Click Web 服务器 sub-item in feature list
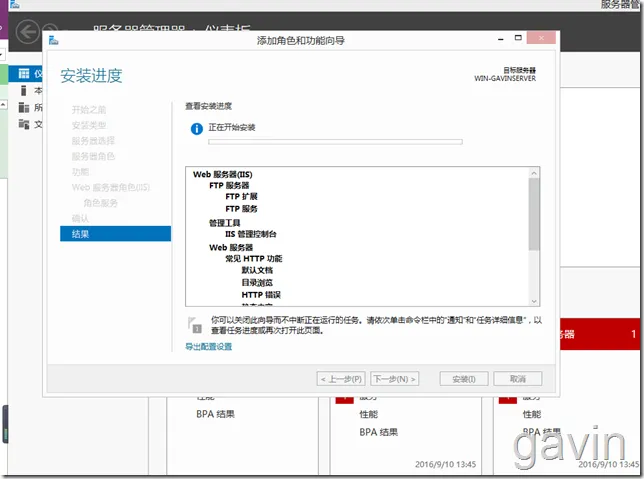The width and height of the screenshot is (644, 479). click(x=231, y=247)
